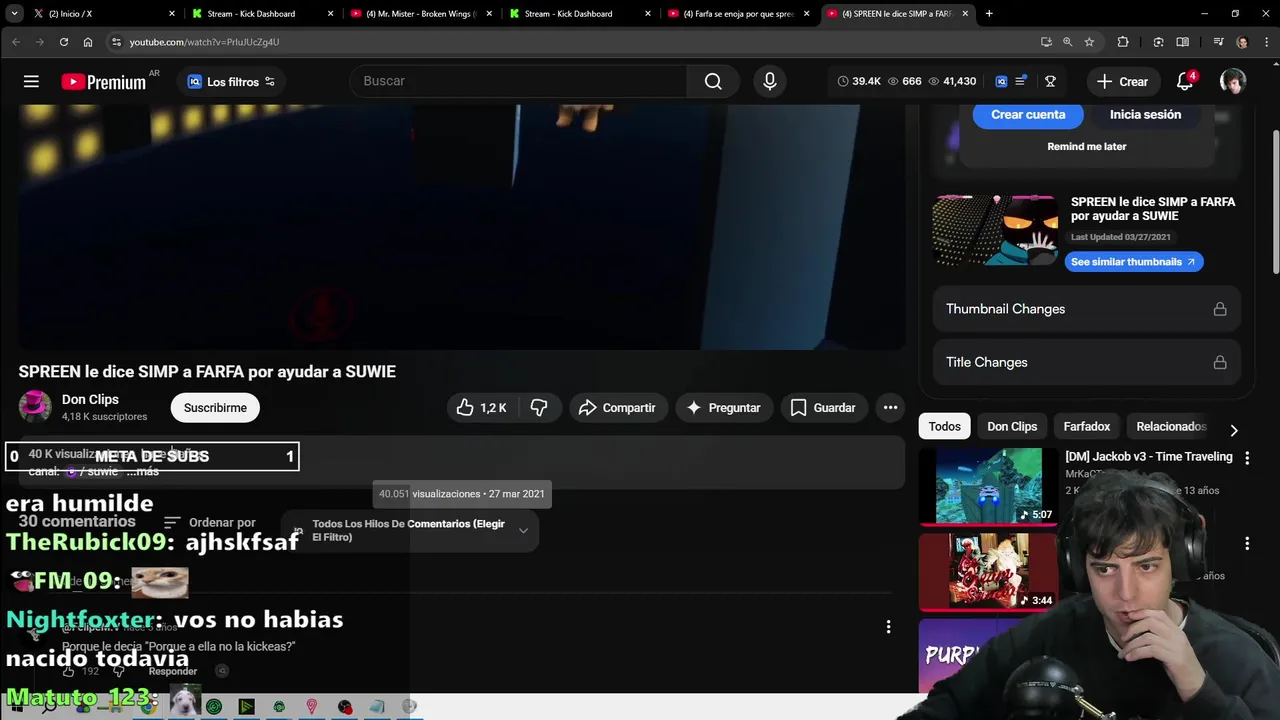Subscribe with the Suscribirme button
Image resolution: width=1280 pixels, height=720 pixels.
215,408
